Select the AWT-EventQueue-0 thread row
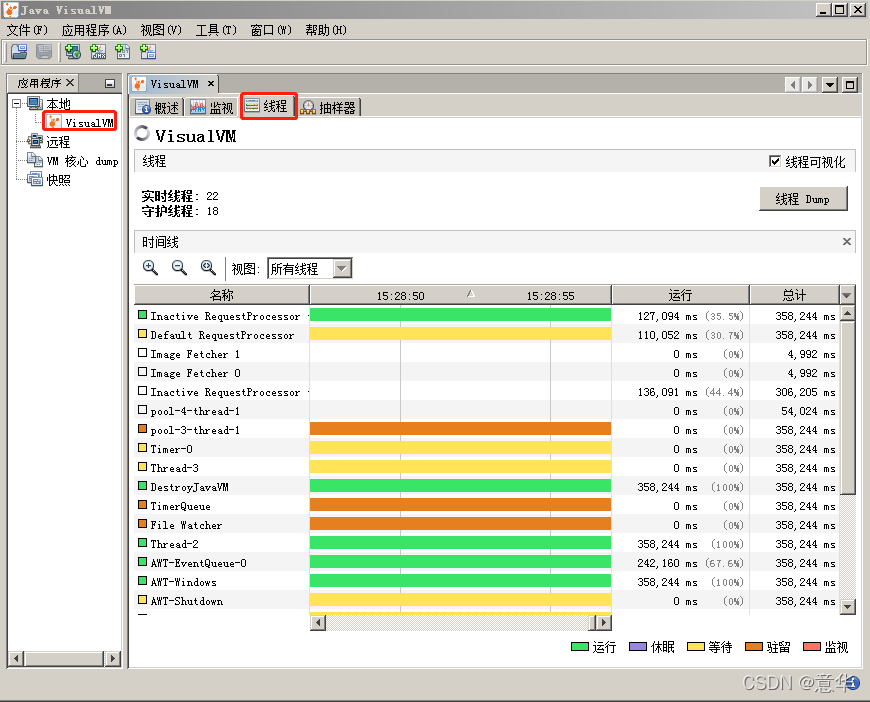 487,563
